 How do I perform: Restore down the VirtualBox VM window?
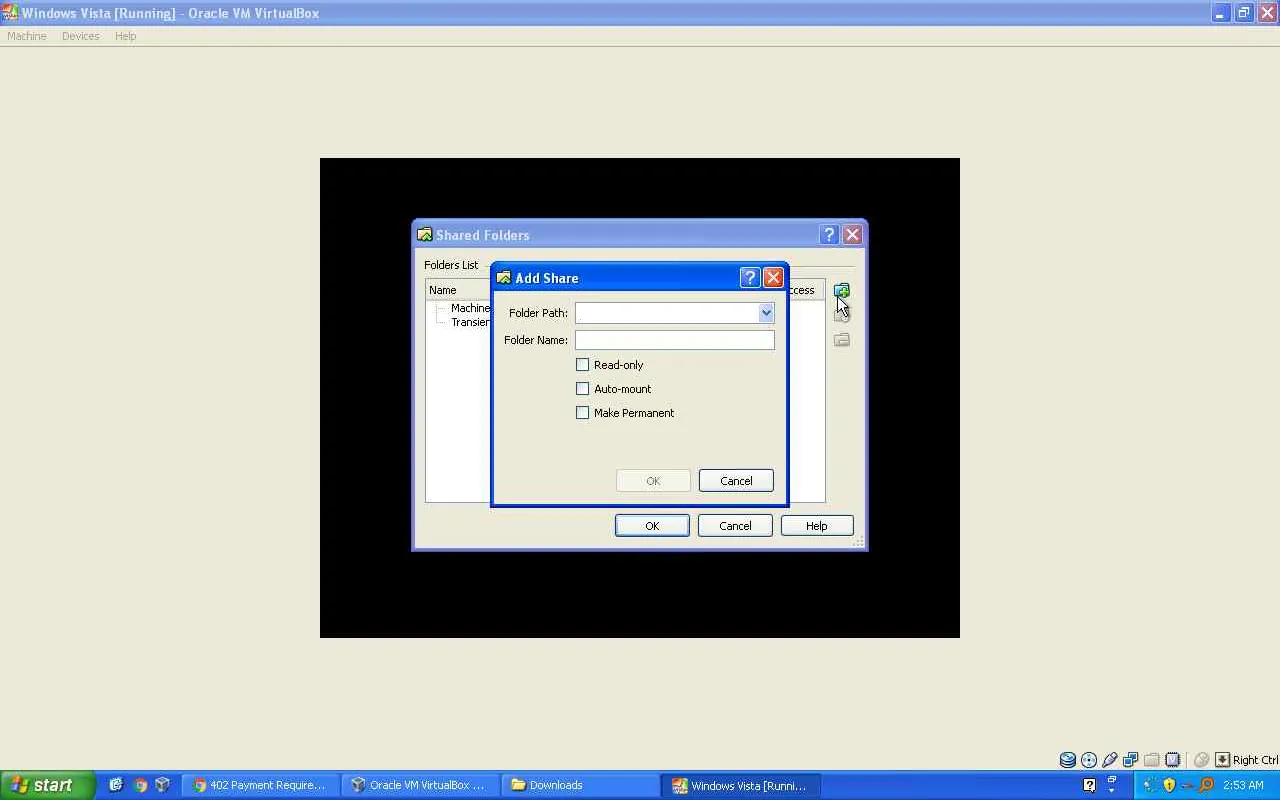[1243, 13]
